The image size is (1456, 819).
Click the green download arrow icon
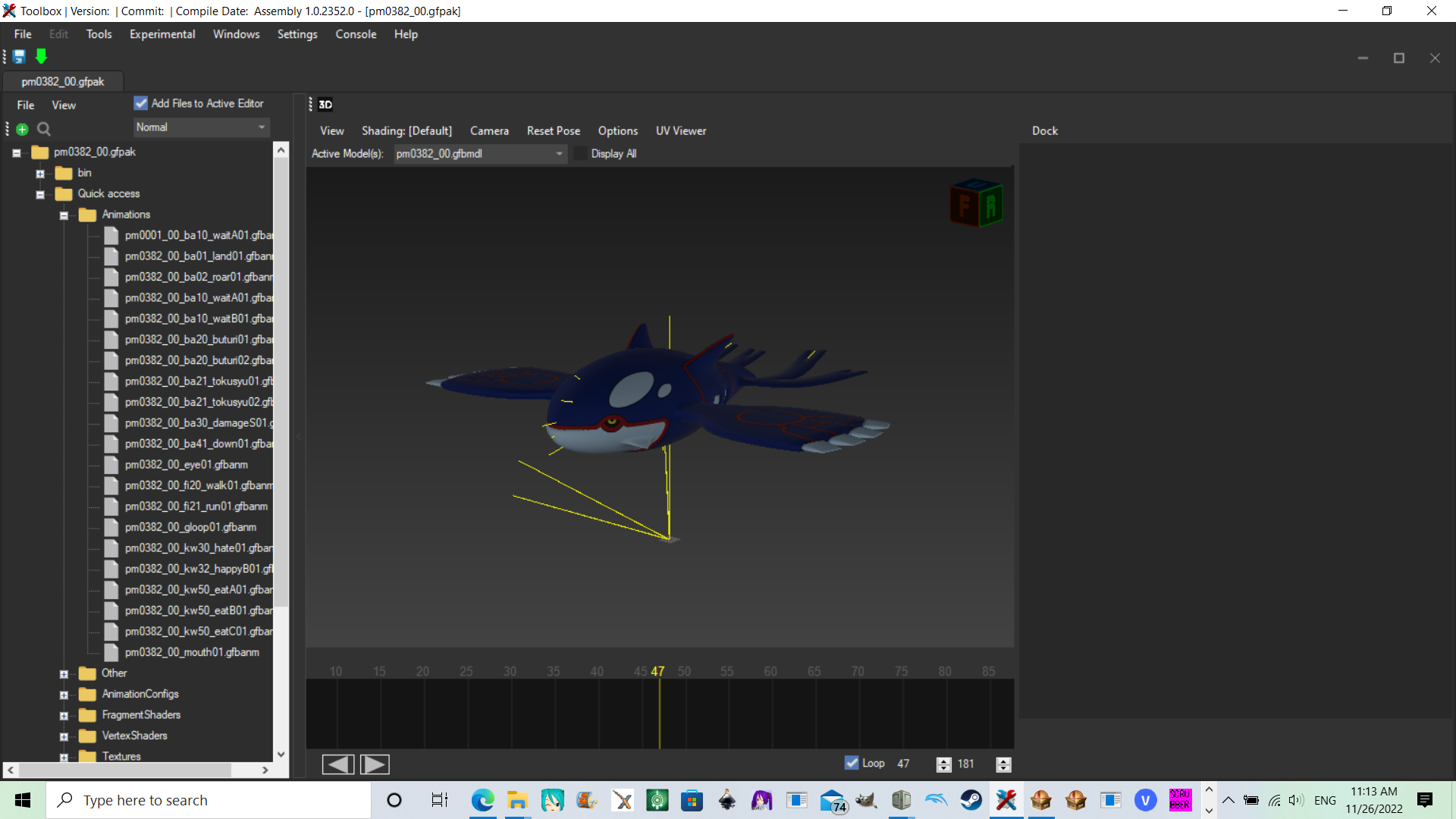coord(41,56)
